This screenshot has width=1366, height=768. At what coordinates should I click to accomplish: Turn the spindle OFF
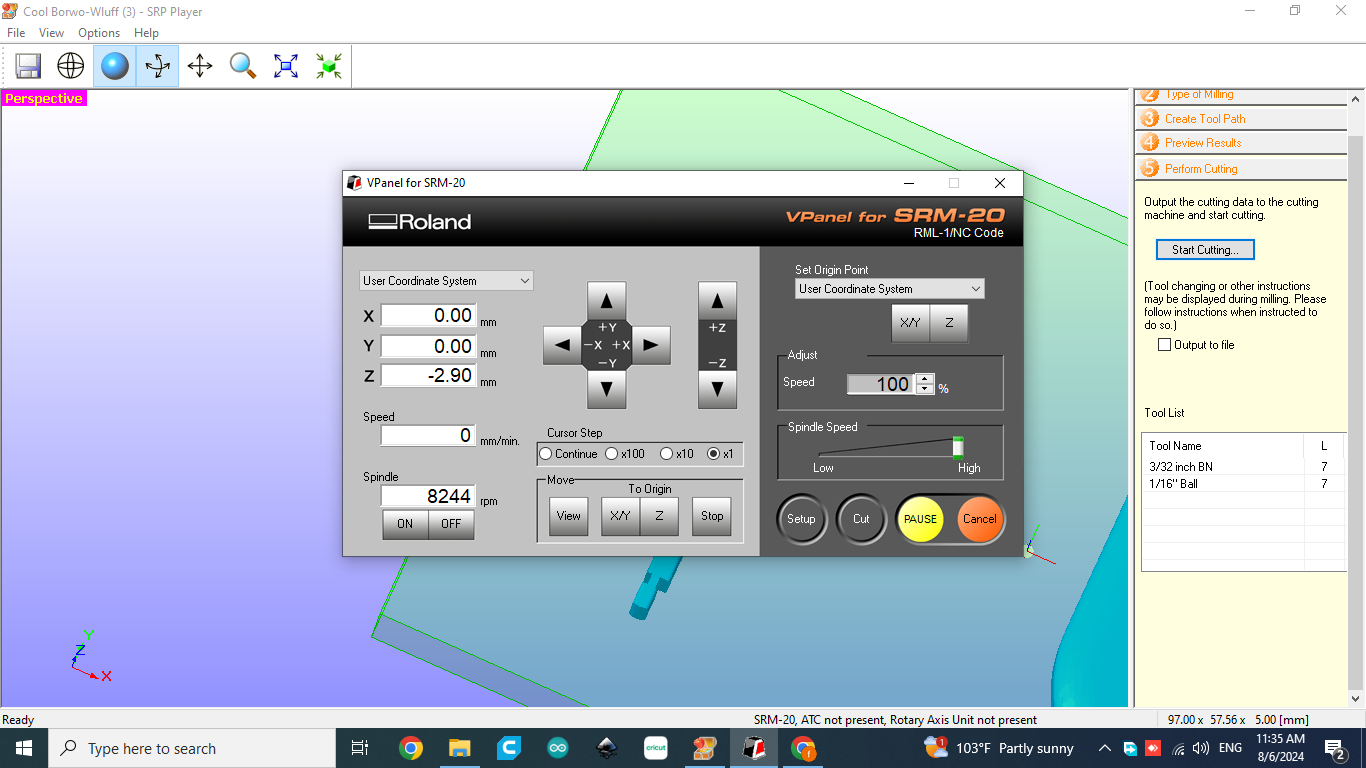451,524
